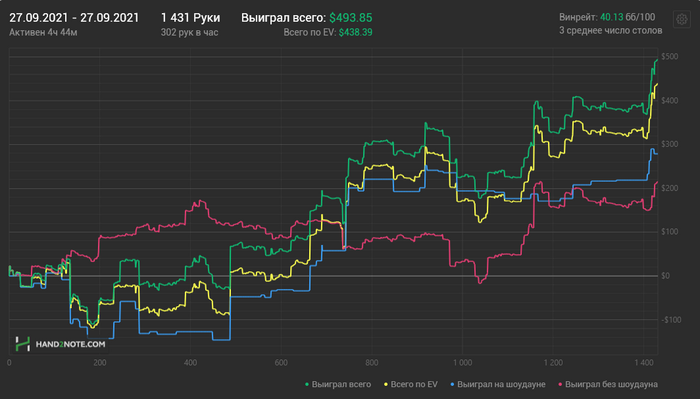Click 'Выиграл всего:' header label

[x=283, y=18]
